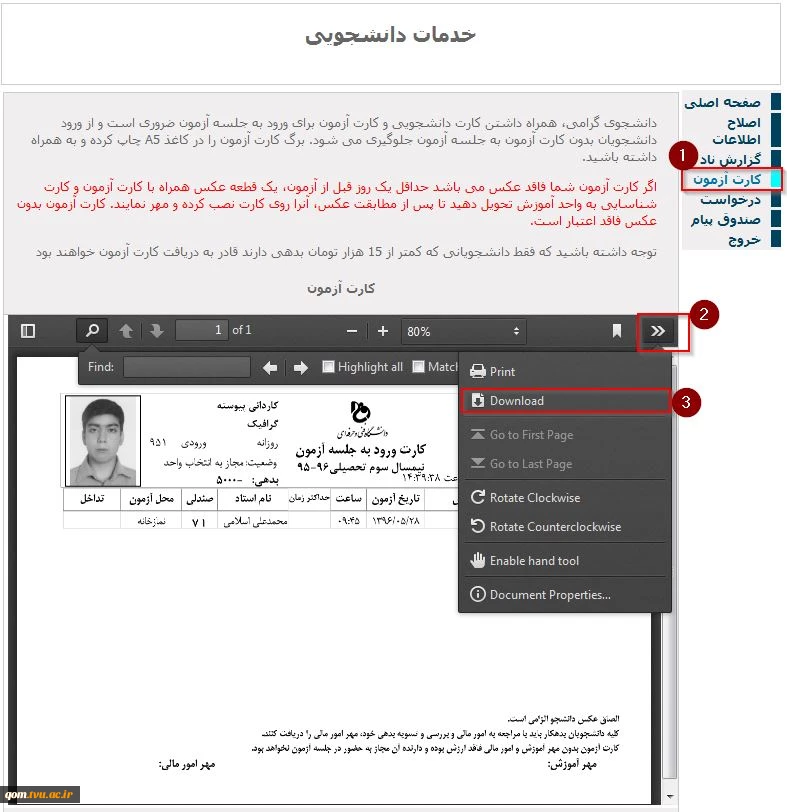Choose Download from the tools menu
Image resolution: width=787 pixels, height=812 pixels.
click(564, 401)
